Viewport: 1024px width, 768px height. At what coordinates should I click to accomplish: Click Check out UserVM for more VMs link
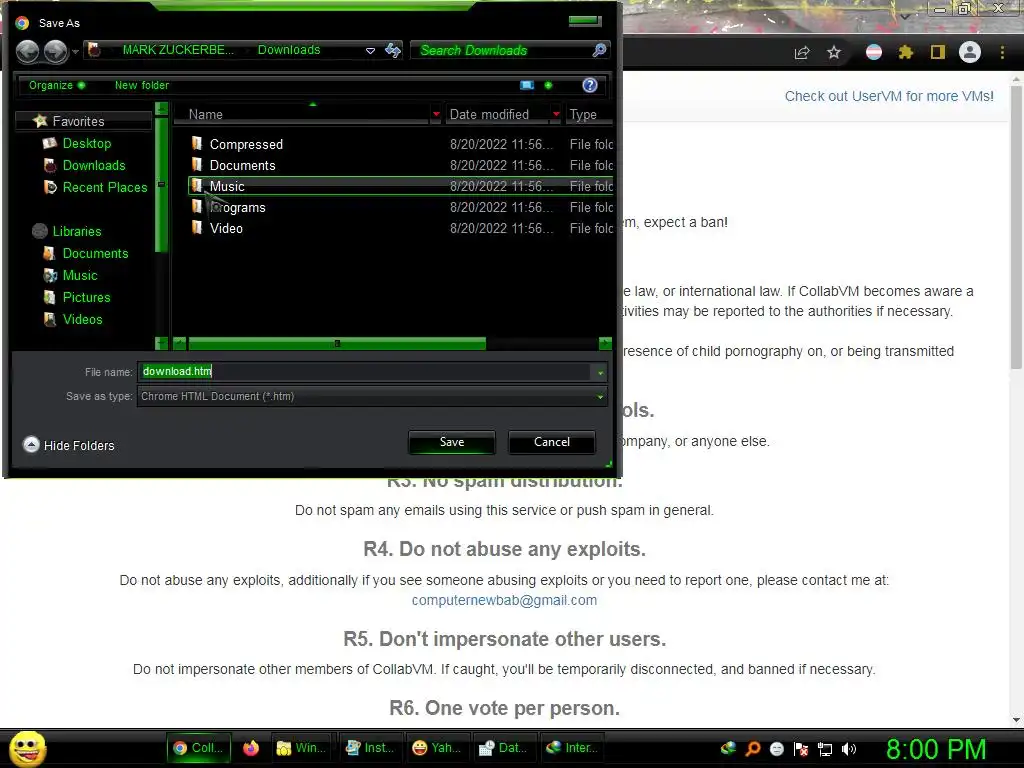click(x=889, y=96)
